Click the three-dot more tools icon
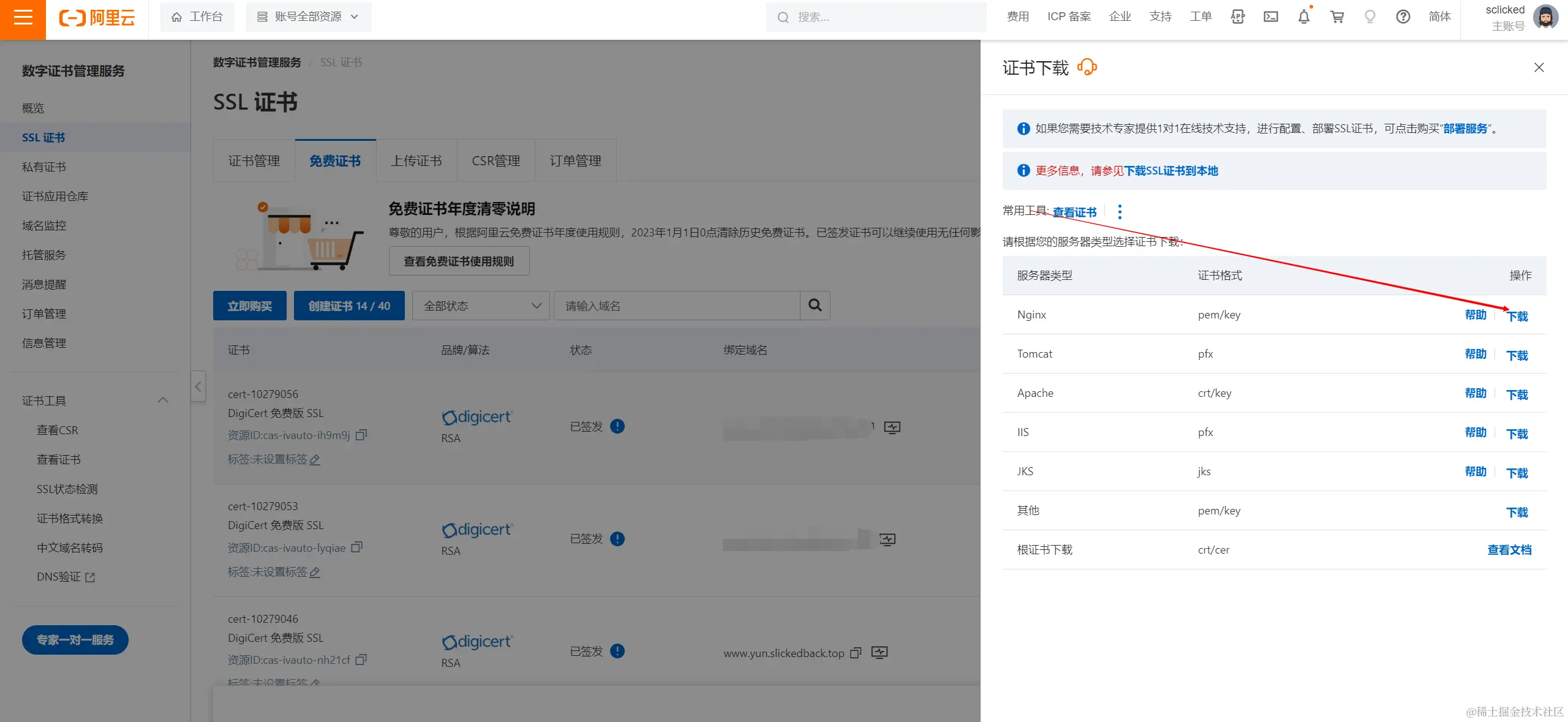 coord(1120,212)
